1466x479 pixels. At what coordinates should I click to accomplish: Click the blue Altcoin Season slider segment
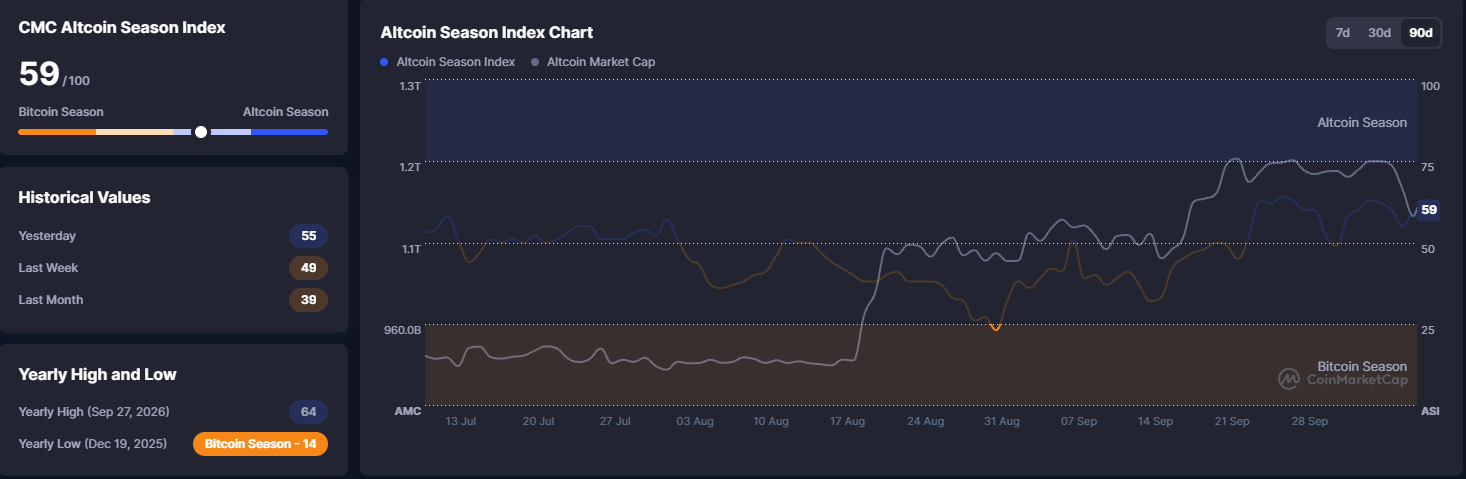pyautogui.click(x=289, y=132)
